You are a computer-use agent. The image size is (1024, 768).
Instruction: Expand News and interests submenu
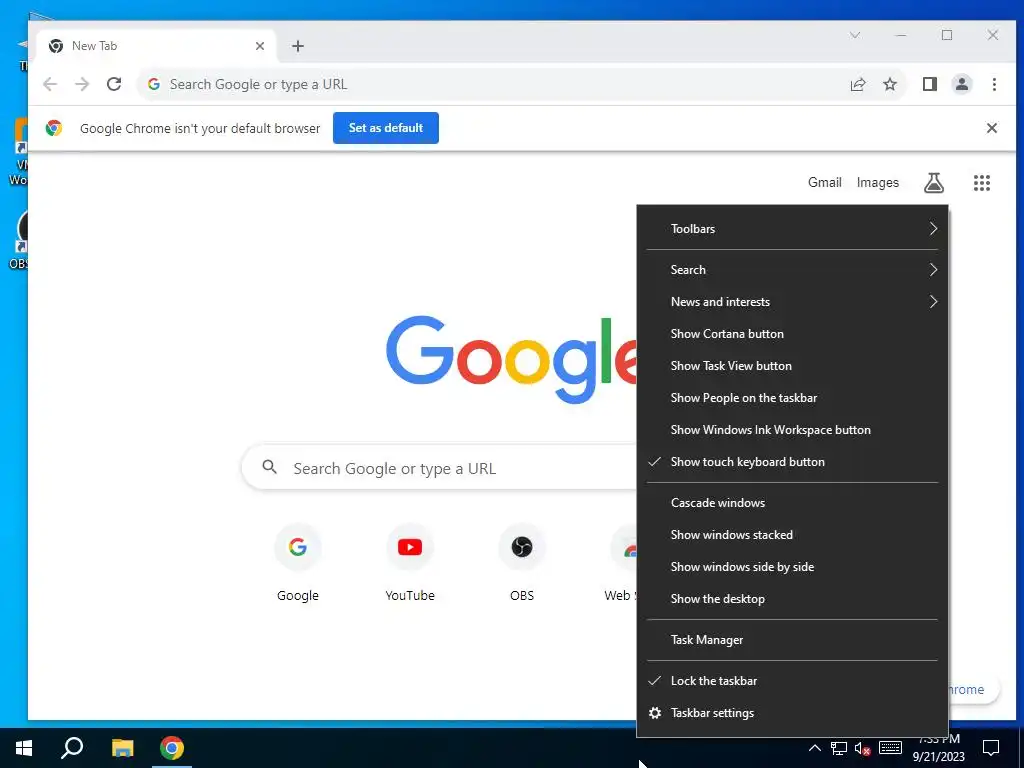tap(792, 302)
